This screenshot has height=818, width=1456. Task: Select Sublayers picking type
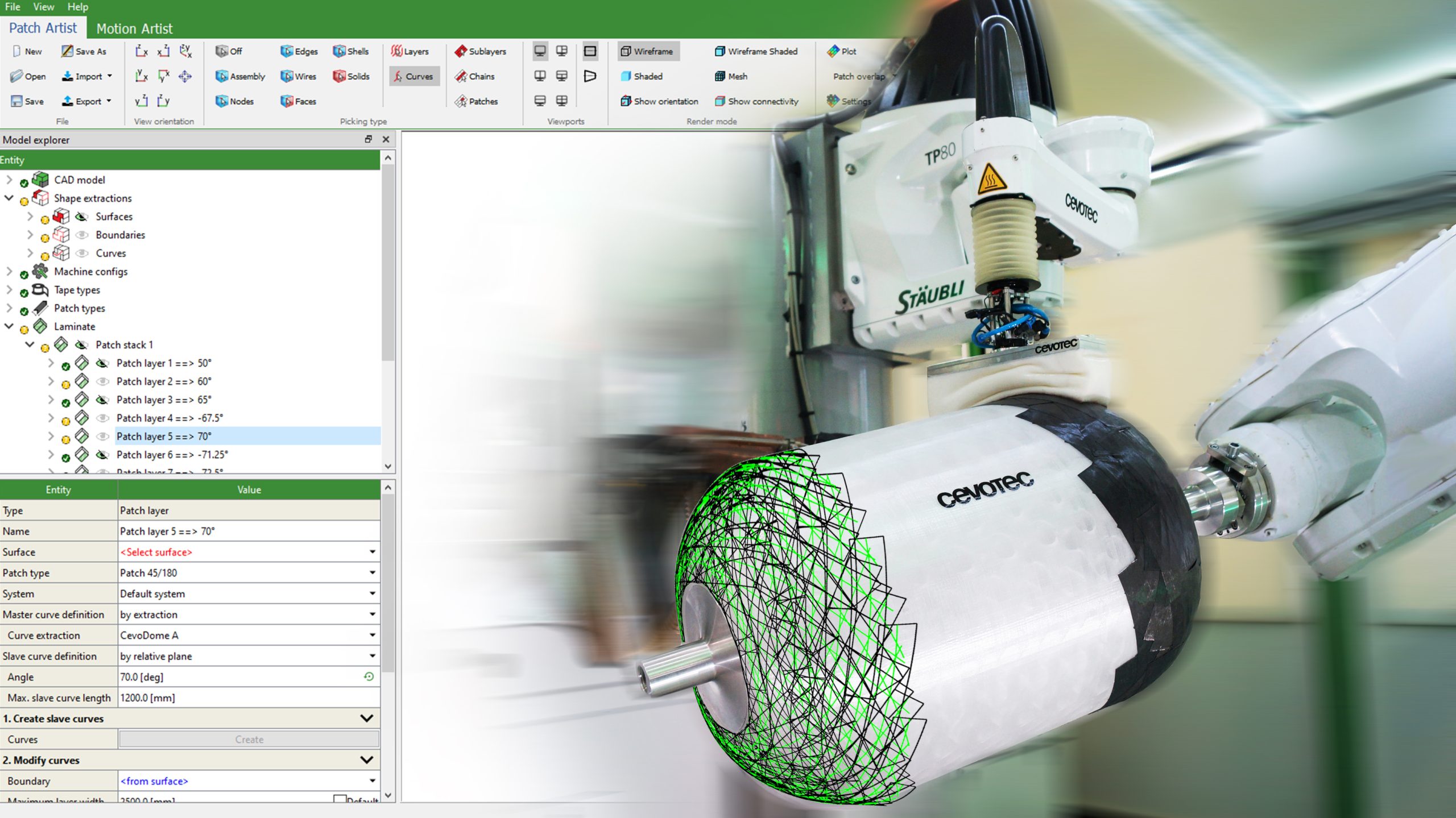480,51
